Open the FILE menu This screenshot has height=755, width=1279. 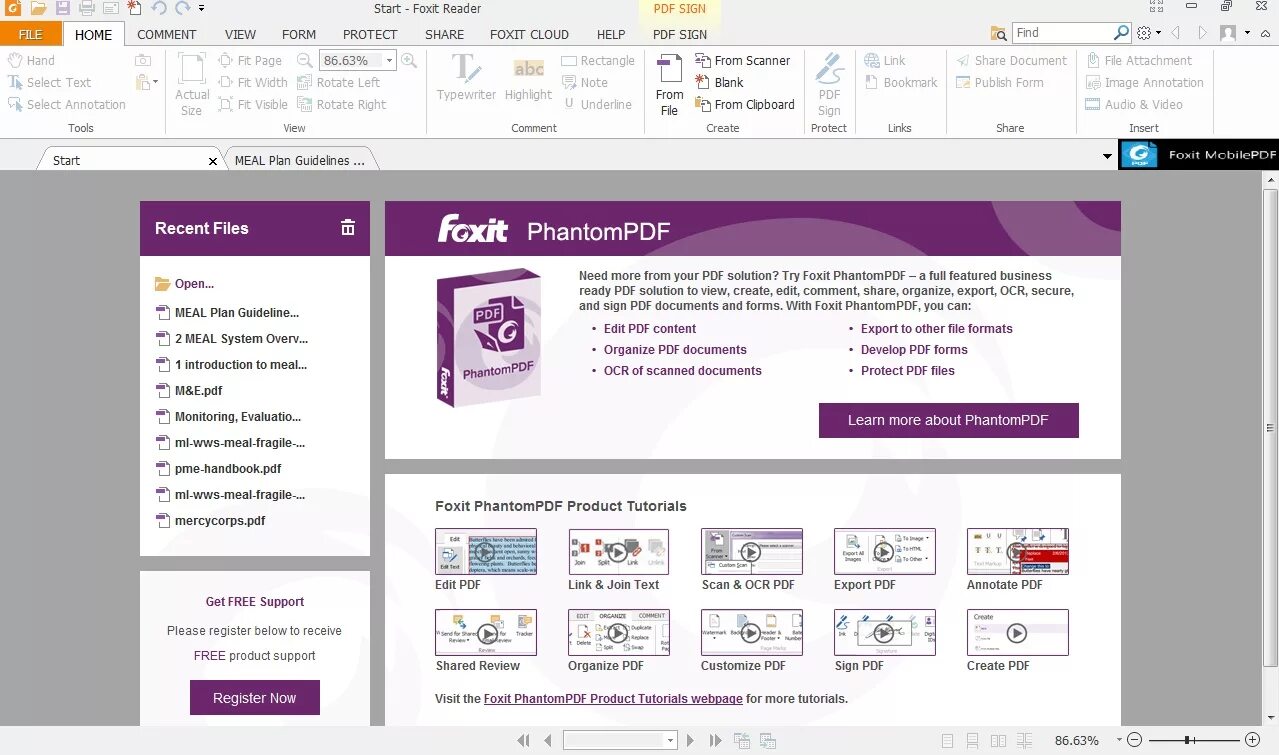point(31,34)
